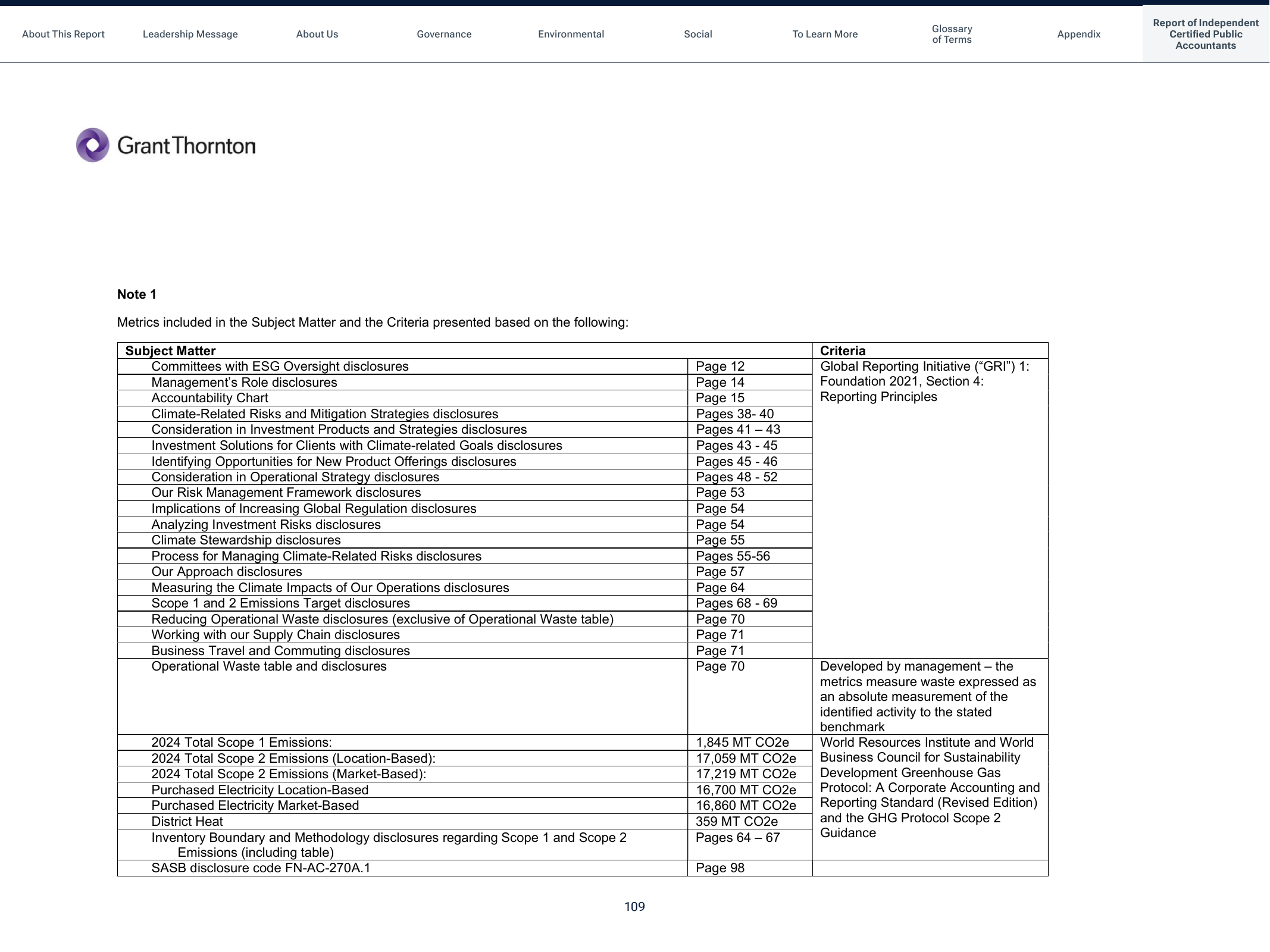Viewport: 1270px width, 952px height.
Task: Select the 17,219 MT CO2e value
Action: point(746,774)
